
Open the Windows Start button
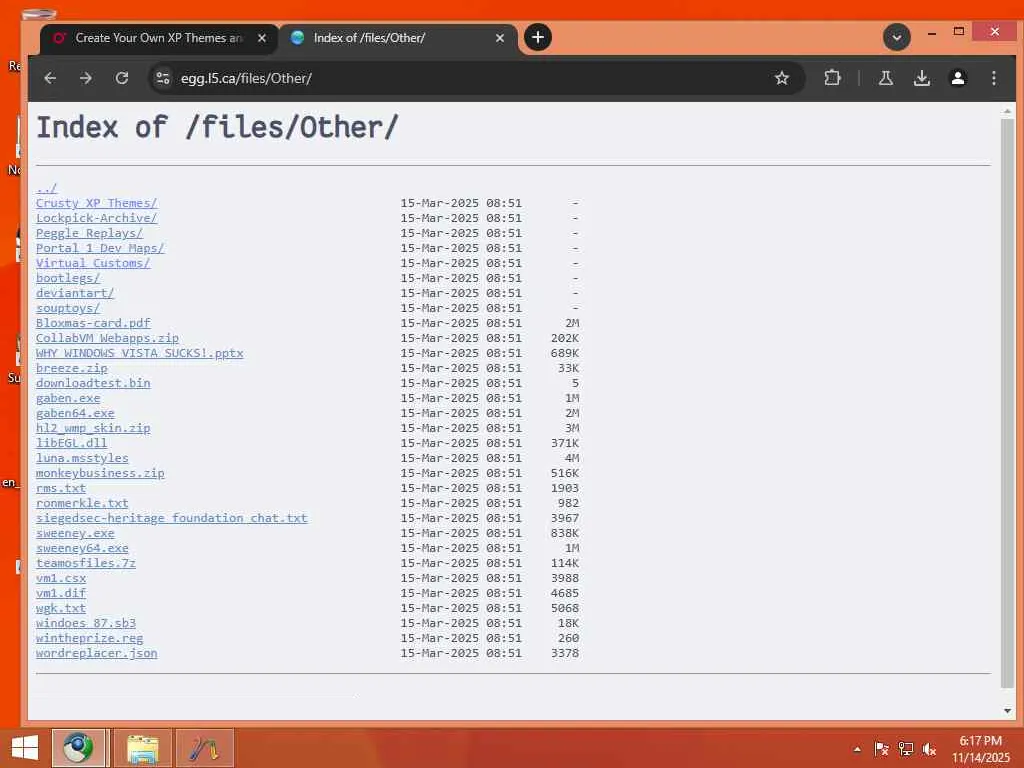pyautogui.click(x=25, y=748)
